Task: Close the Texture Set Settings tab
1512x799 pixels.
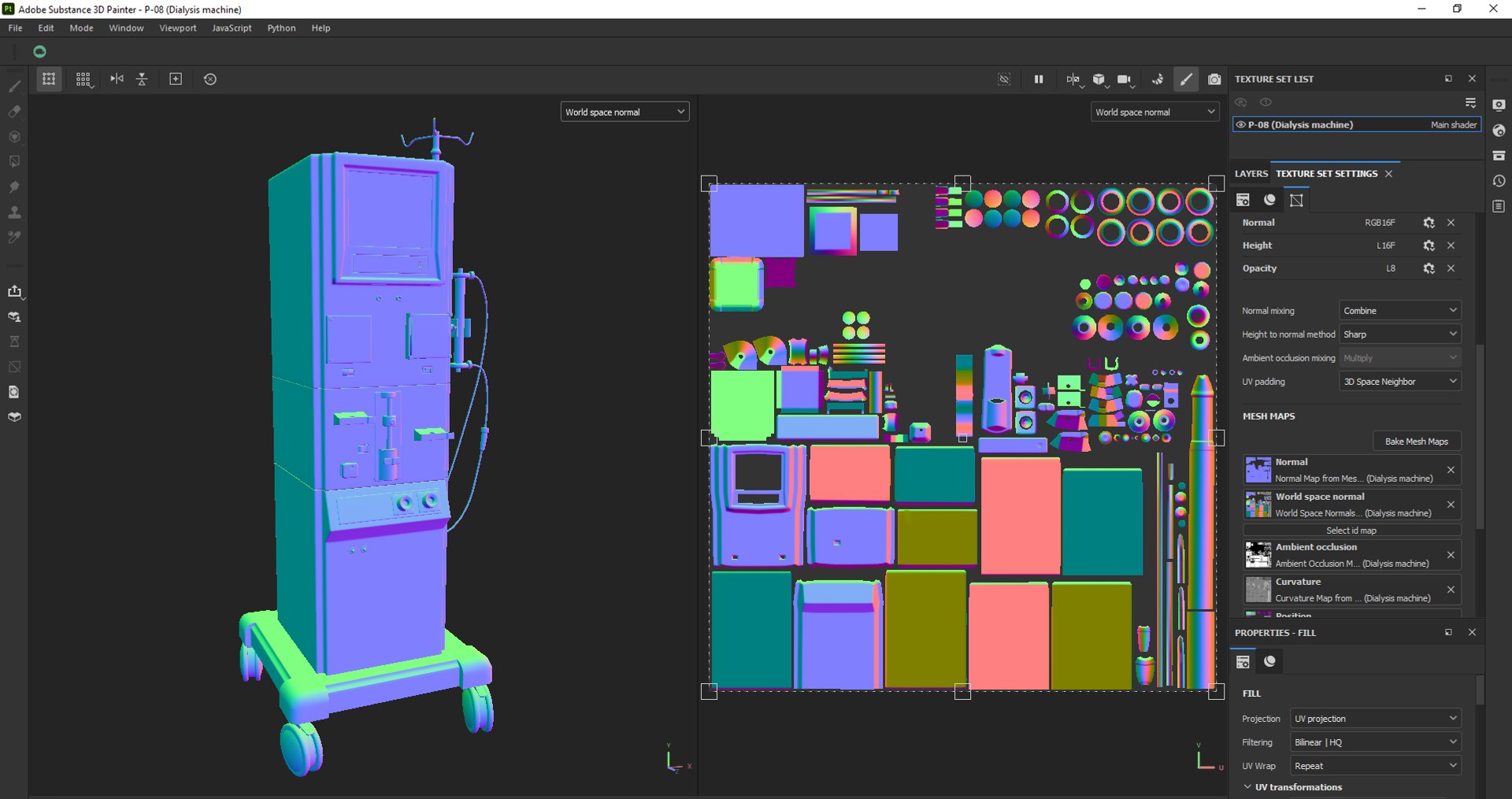Action: 1388,173
